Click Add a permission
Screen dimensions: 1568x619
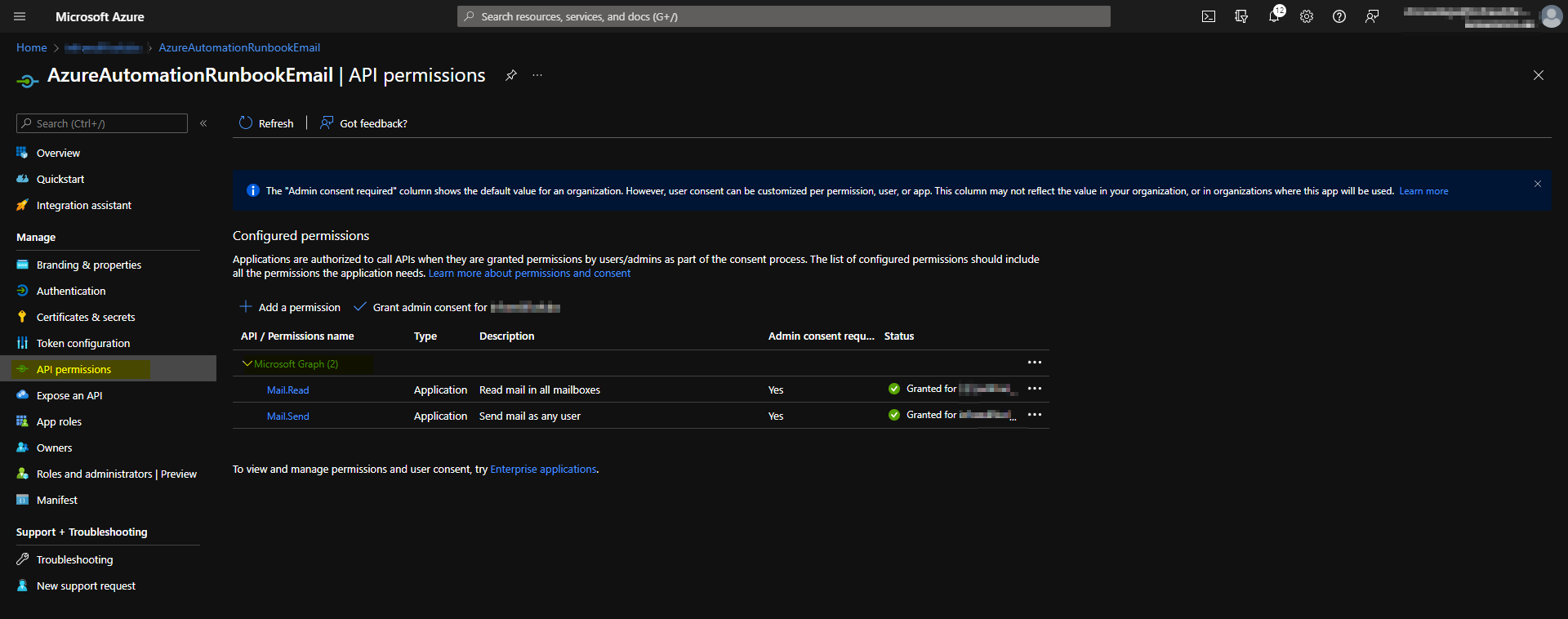click(290, 307)
